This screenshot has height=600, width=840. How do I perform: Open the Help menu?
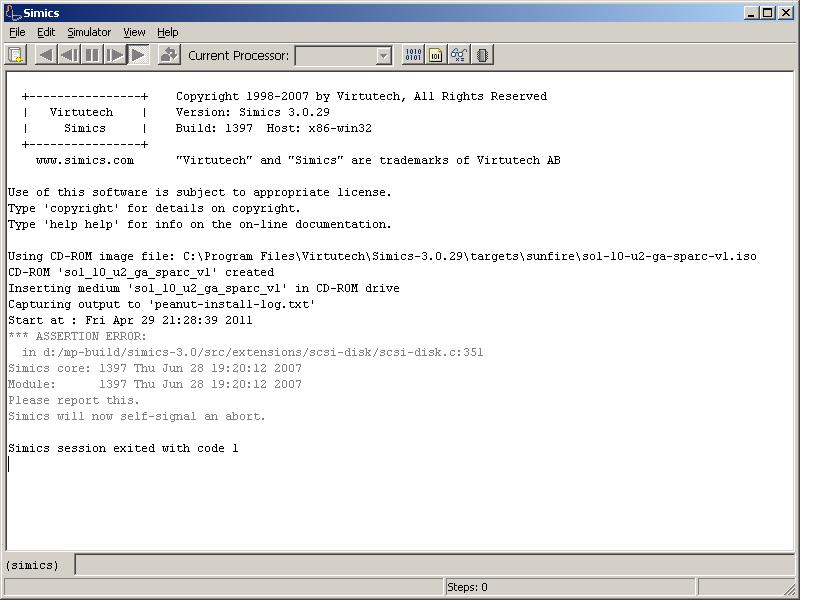(x=168, y=32)
